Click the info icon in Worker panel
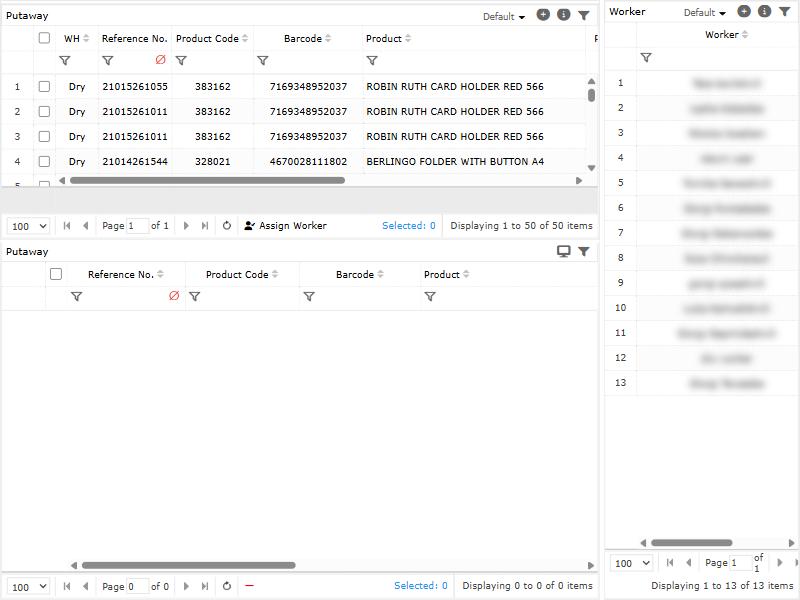This screenshot has width=800, height=600. (x=764, y=11)
